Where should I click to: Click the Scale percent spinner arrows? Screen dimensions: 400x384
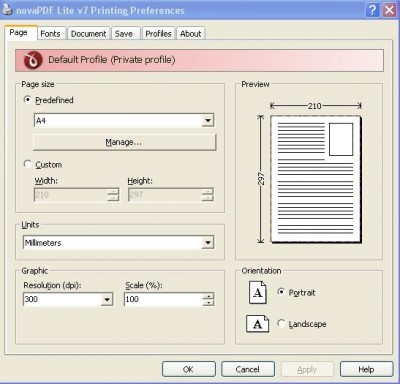tap(208, 299)
